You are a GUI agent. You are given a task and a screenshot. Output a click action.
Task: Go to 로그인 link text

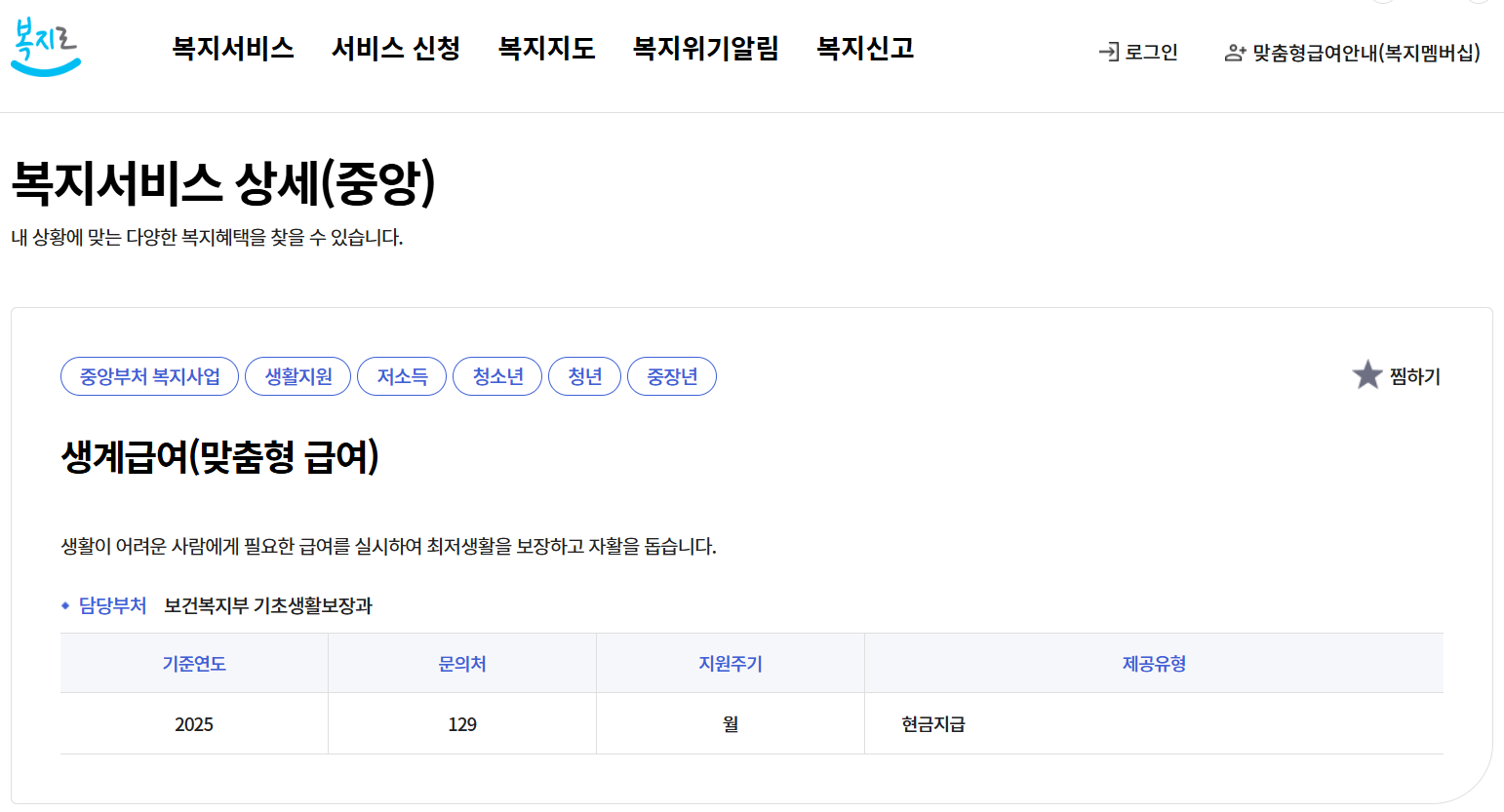click(x=1151, y=53)
